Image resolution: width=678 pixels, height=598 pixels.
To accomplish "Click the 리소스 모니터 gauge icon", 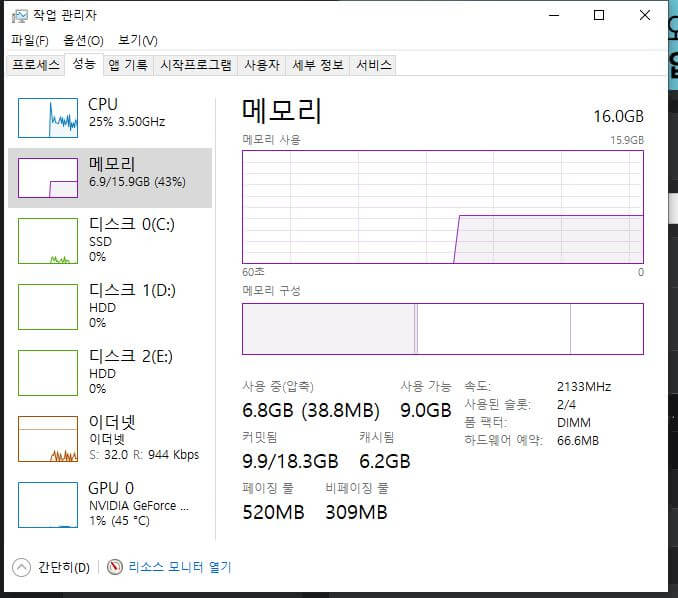I will click(115, 567).
